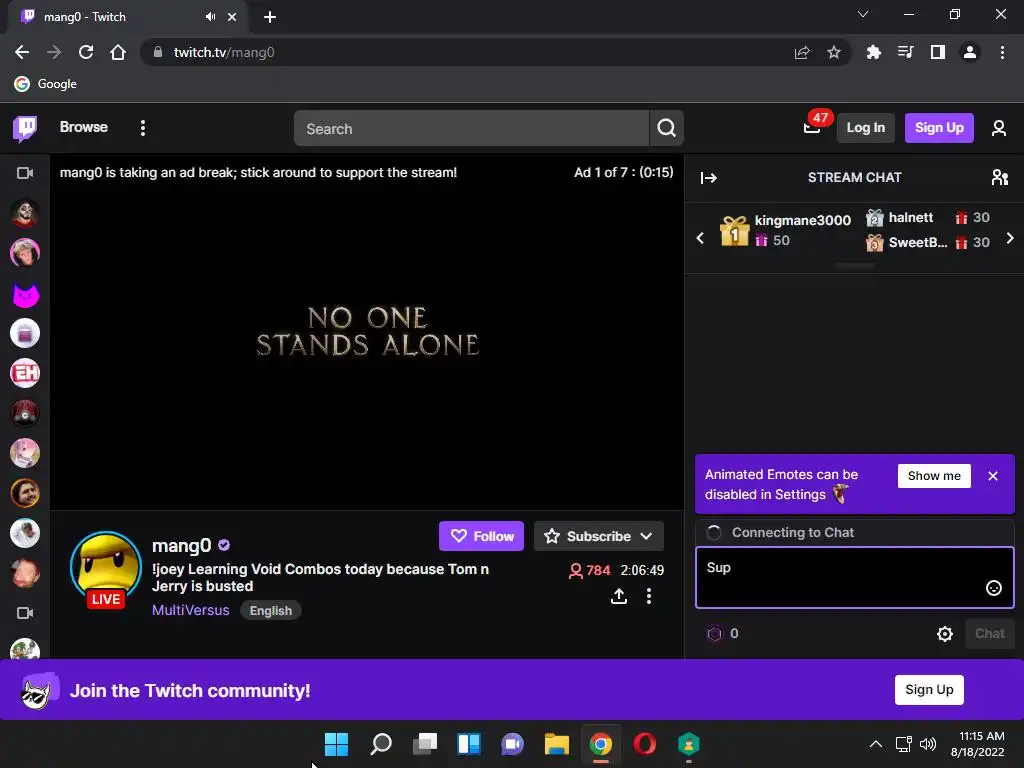Open the pink cat channel avatar

[25, 295]
